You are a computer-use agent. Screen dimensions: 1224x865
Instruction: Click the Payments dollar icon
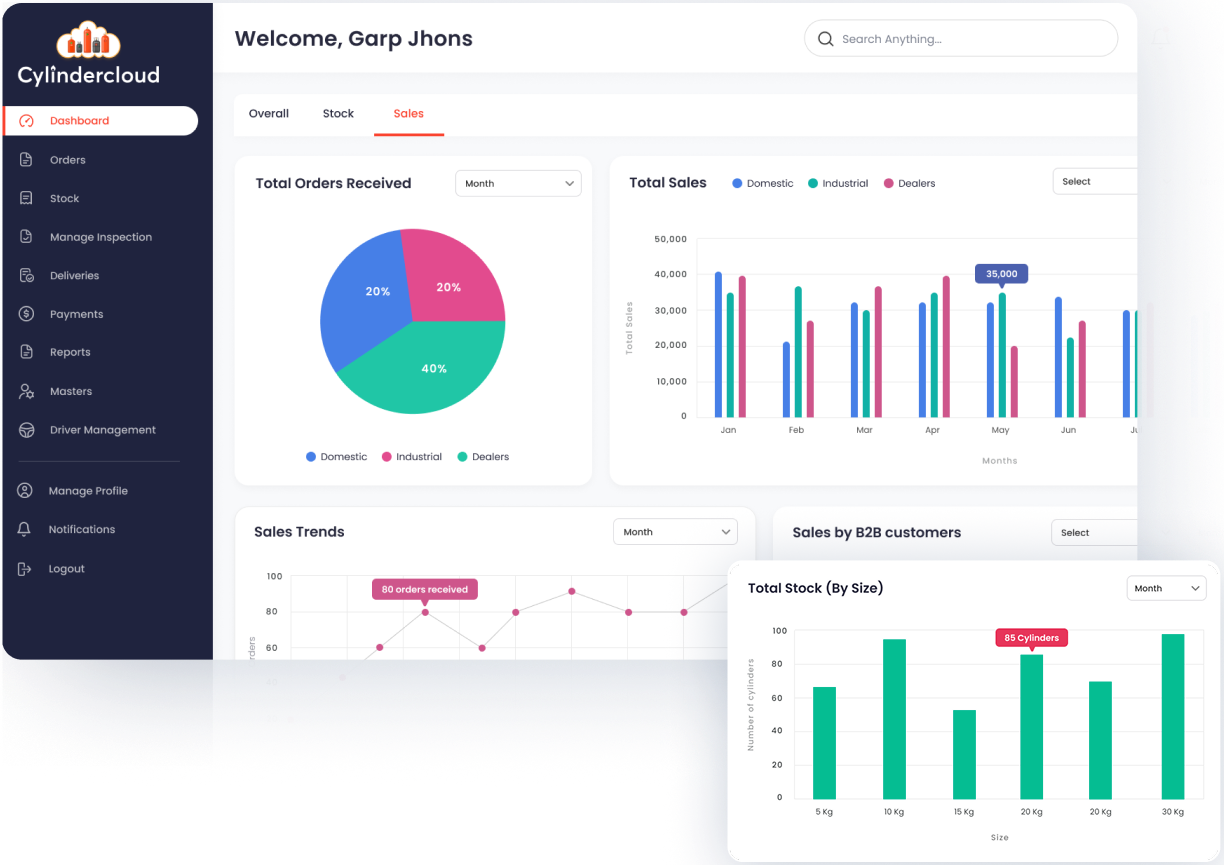27,314
